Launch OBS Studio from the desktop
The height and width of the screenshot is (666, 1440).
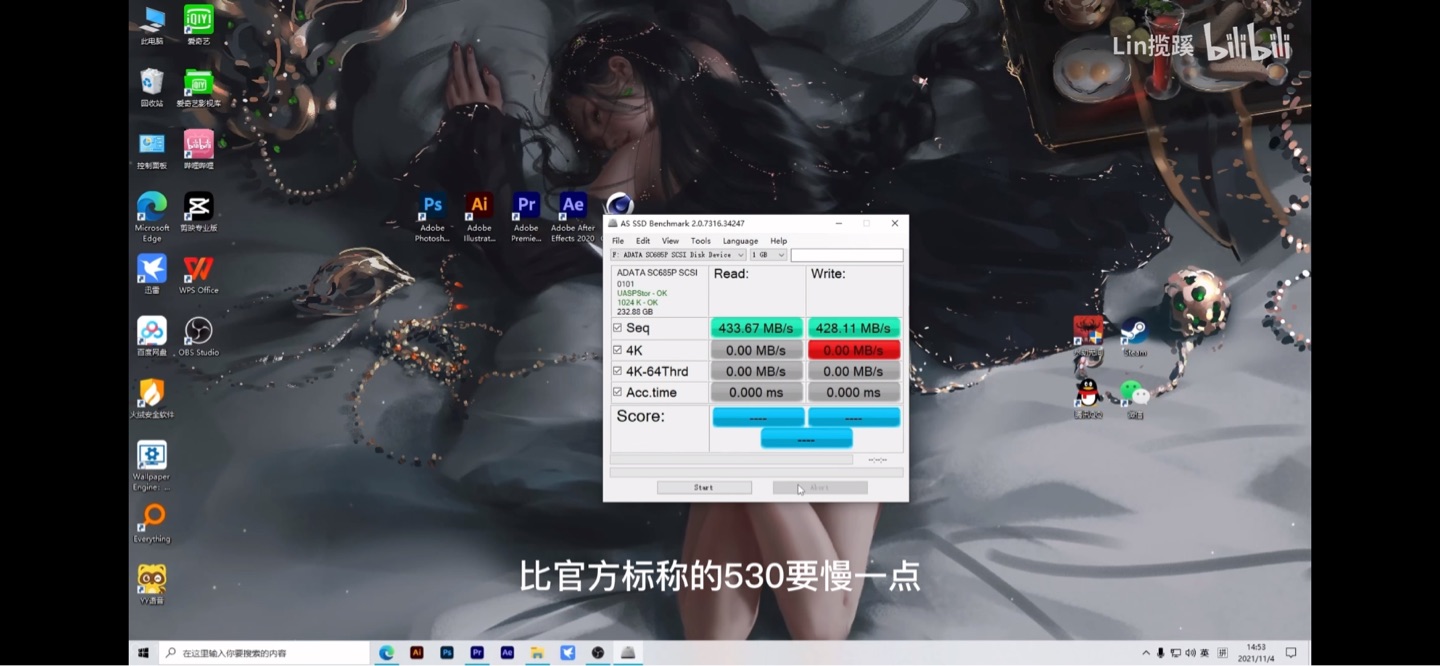(198, 335)
